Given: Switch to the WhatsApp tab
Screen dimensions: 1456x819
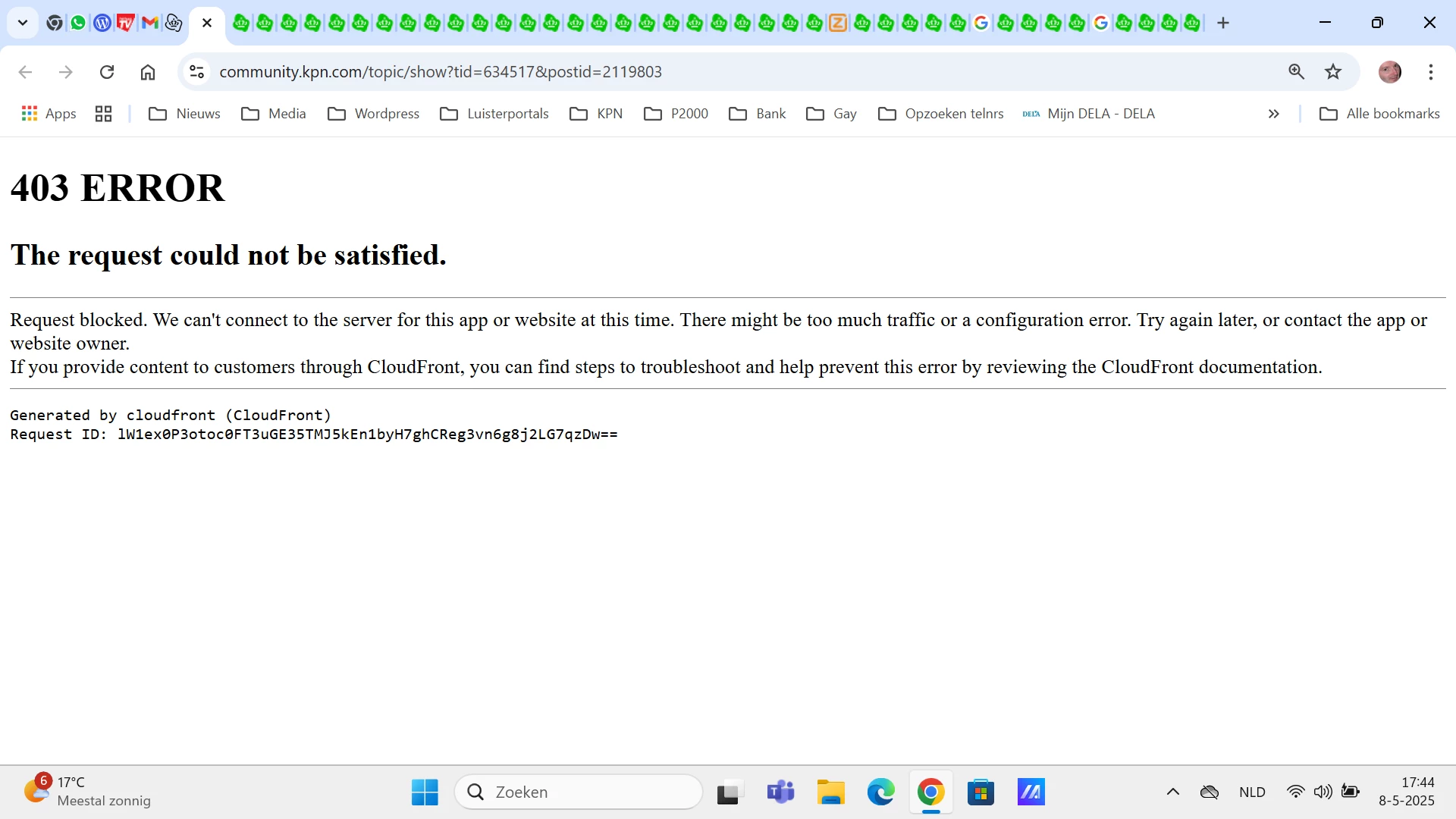Looking at the screenshot, I should 78,23.
